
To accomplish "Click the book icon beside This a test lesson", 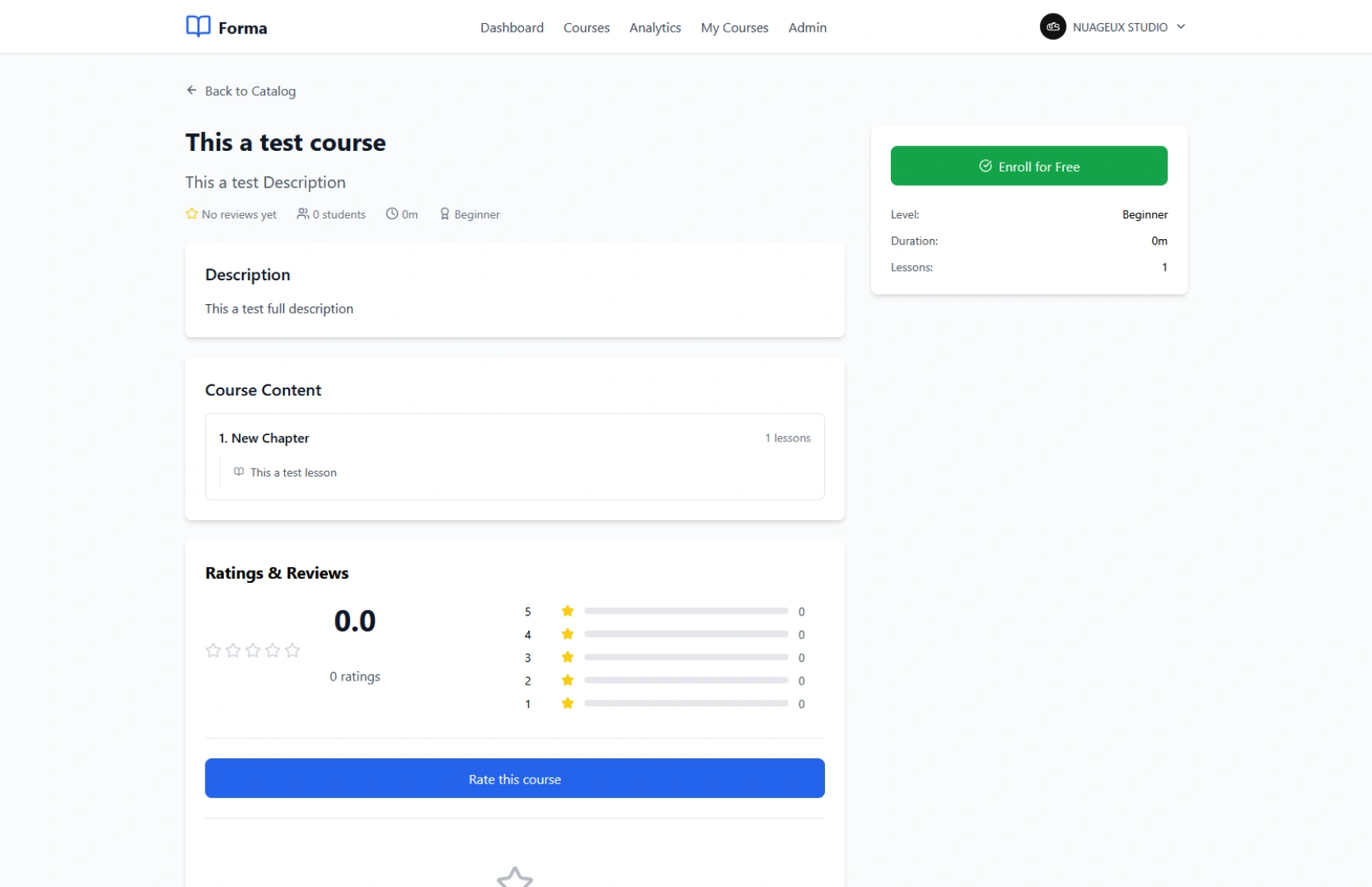I will pyautogui.click(x=238, y=472).
